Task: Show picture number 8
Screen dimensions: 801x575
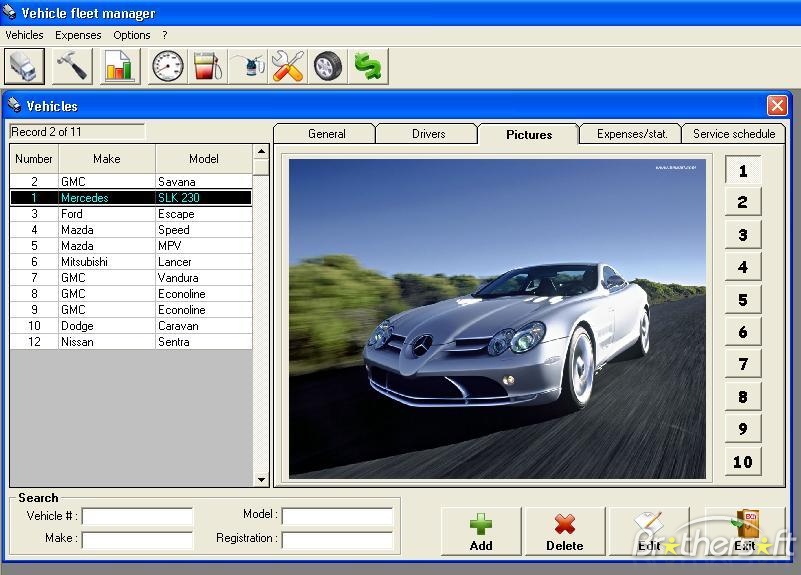Action: (743, 397)
